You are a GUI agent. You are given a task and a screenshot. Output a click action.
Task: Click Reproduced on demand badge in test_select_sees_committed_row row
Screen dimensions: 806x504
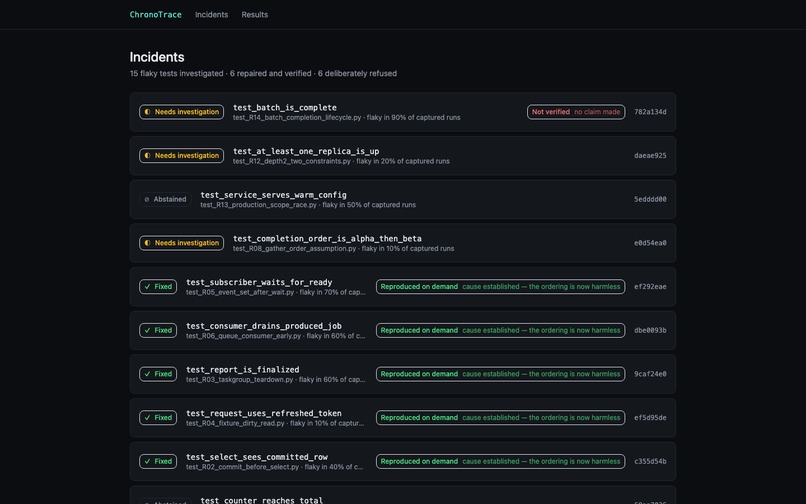[x=500, y=461]
